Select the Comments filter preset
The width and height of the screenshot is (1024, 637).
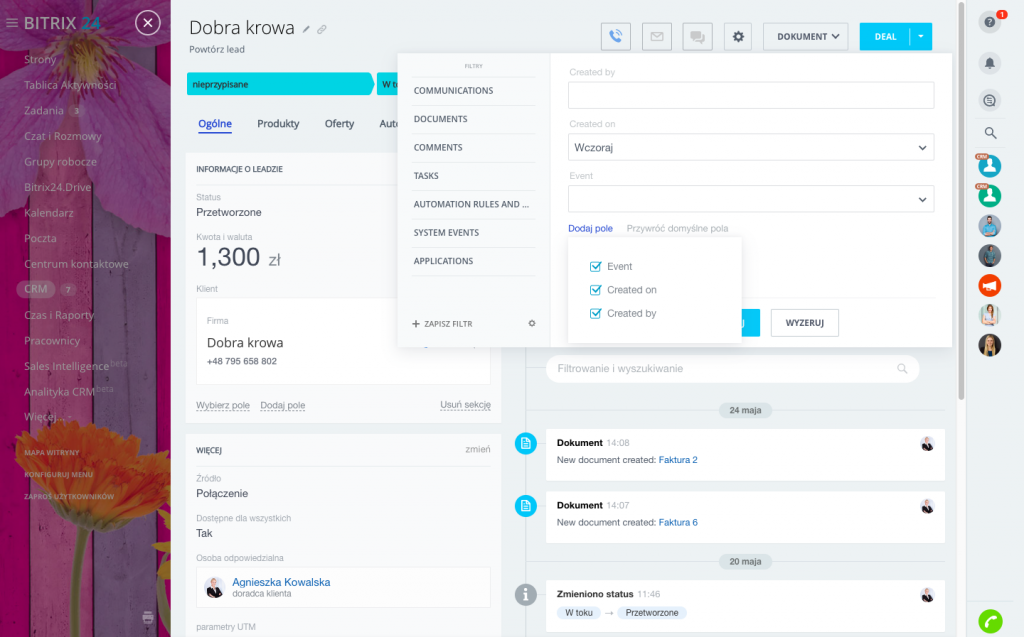click(x=438, y=147)
